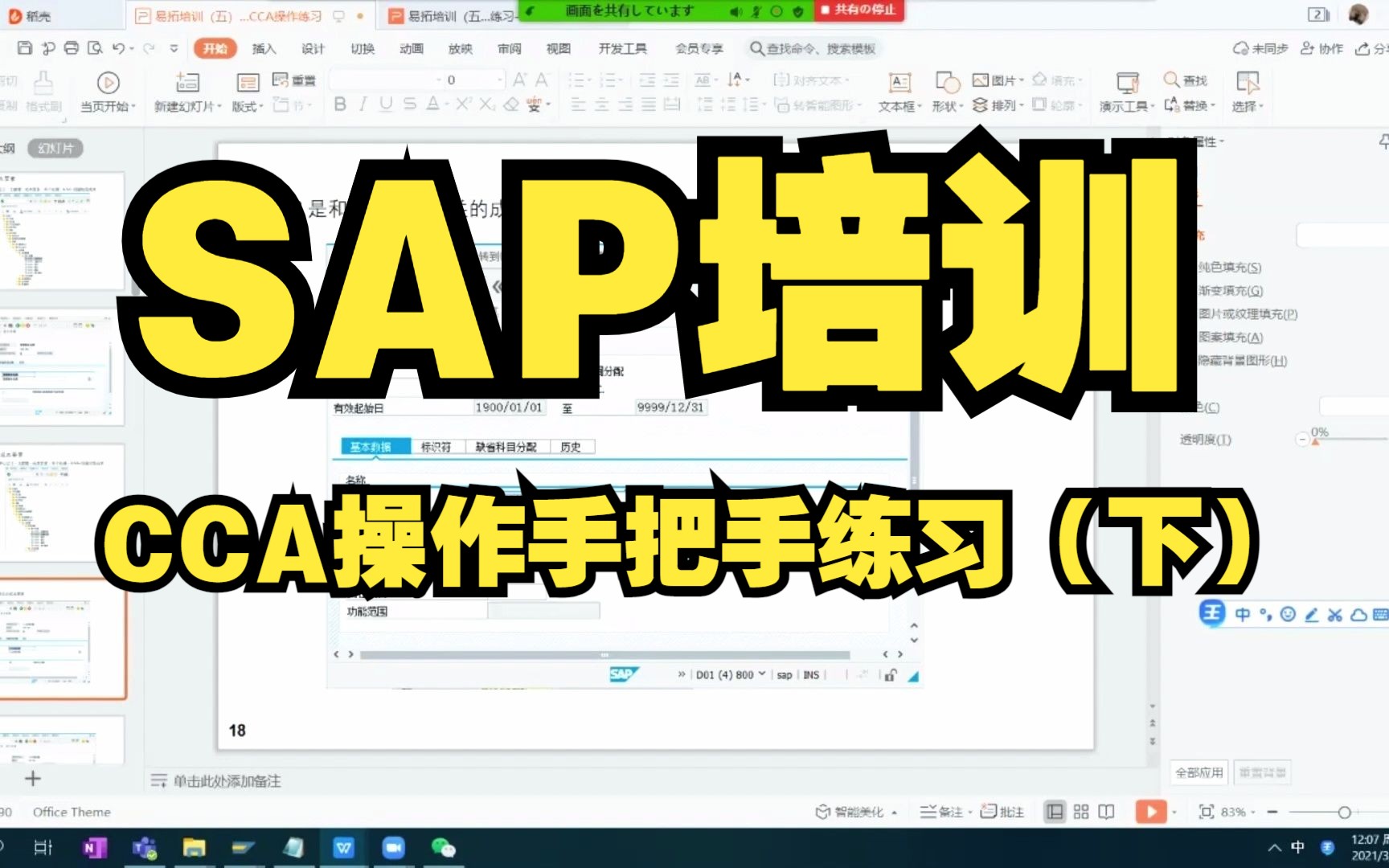Open the 设计 Design ribbon tab
1389x868 pixels.
click(313, 48)
